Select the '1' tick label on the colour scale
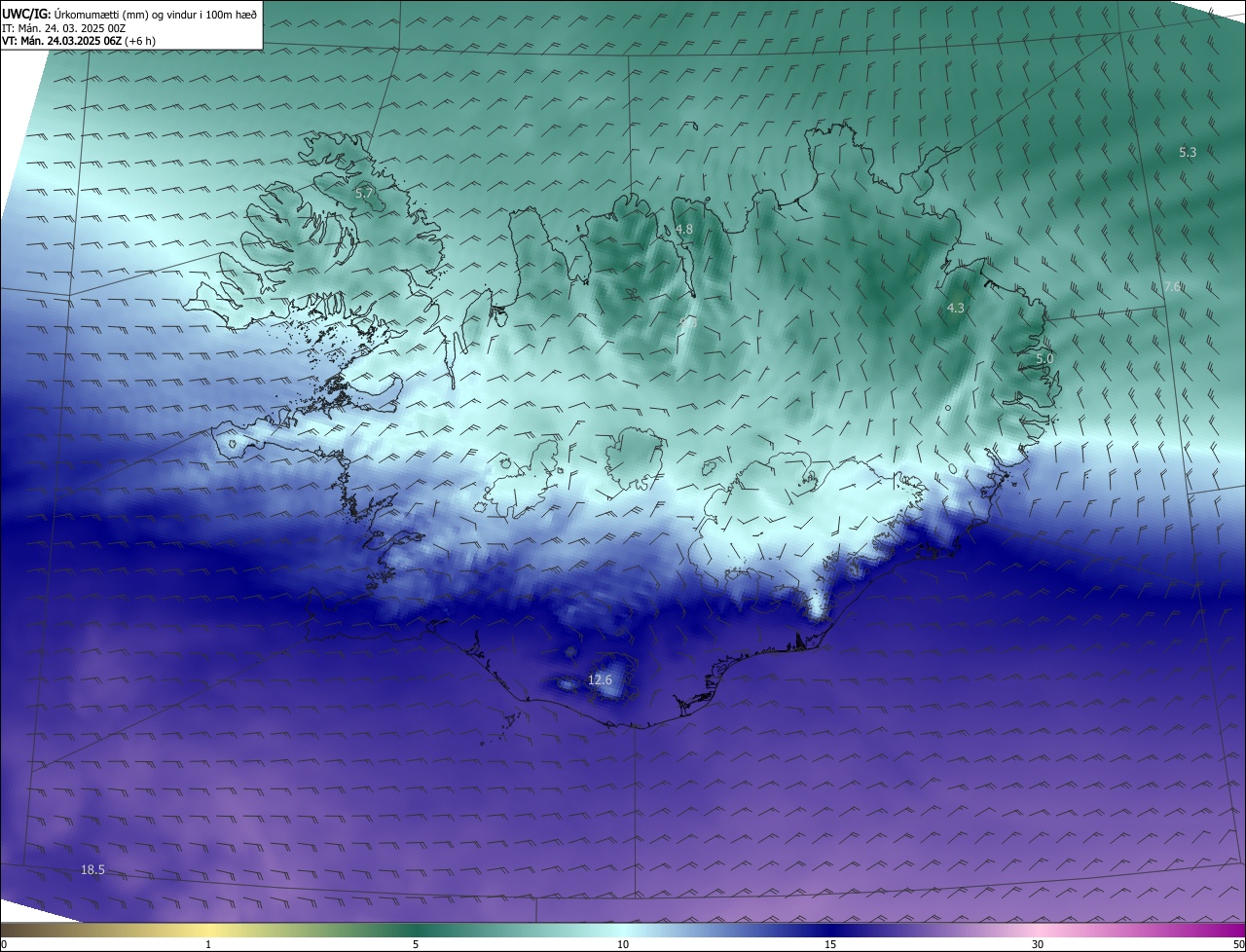The height and width of the screenshot is (952, 1246). (x=208, y=944)
